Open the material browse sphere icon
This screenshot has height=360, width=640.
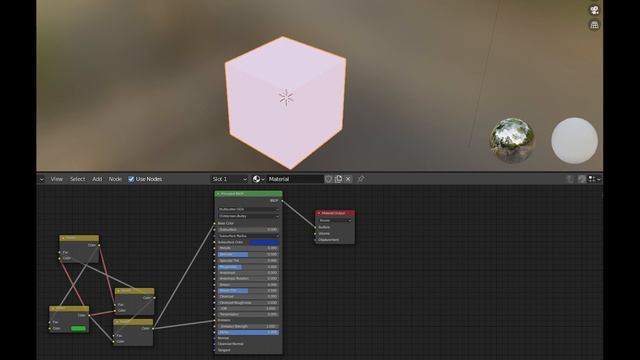pos(258,179)
